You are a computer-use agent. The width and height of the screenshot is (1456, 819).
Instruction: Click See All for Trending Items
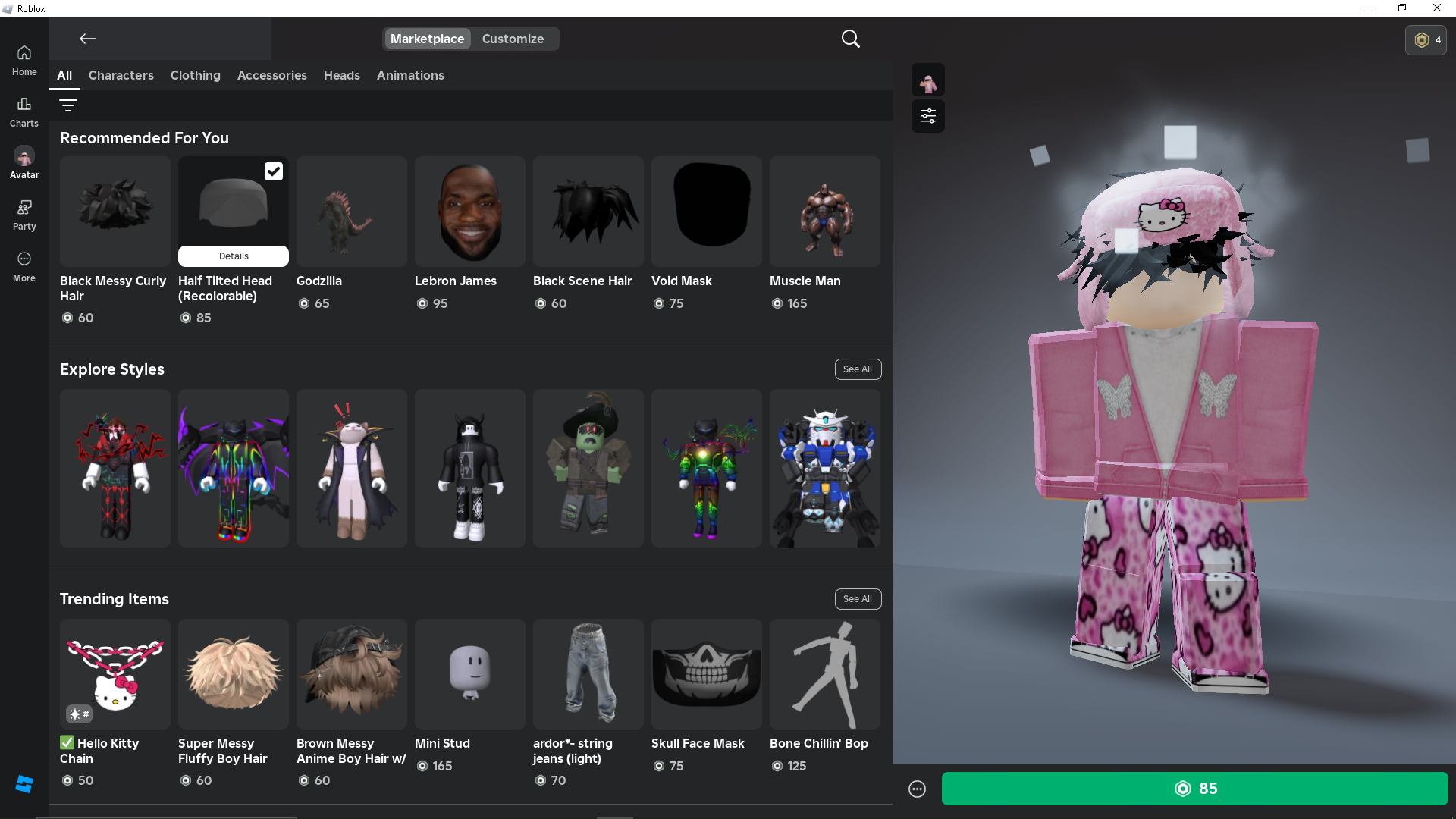click(x=858, y=599)
